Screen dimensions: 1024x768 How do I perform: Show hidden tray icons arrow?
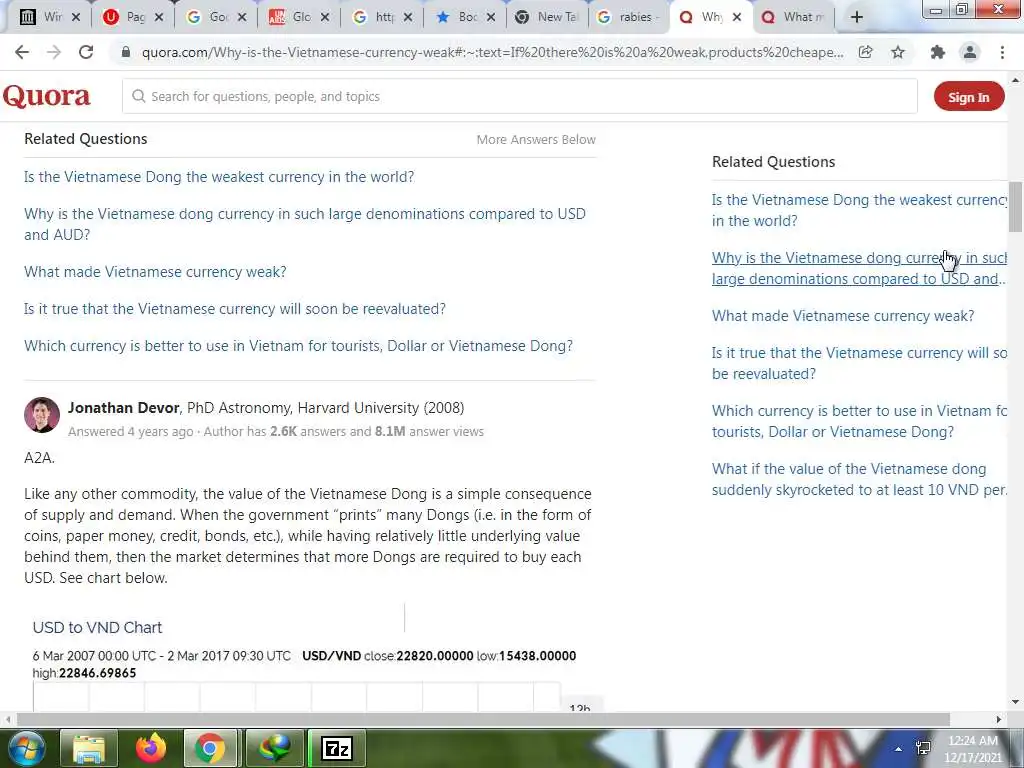(x=899, y=749)
